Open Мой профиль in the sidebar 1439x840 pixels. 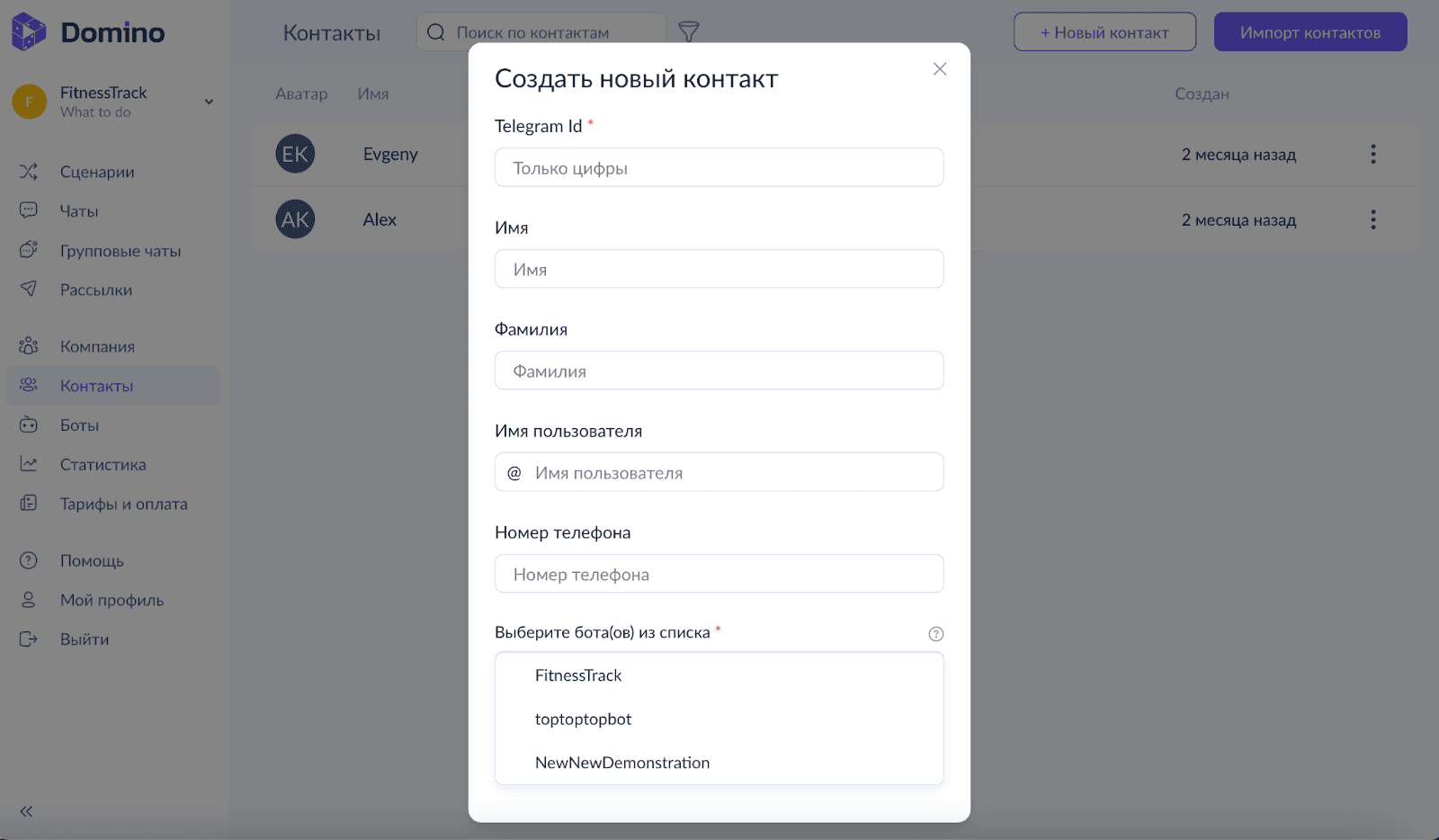pos(112,600)
